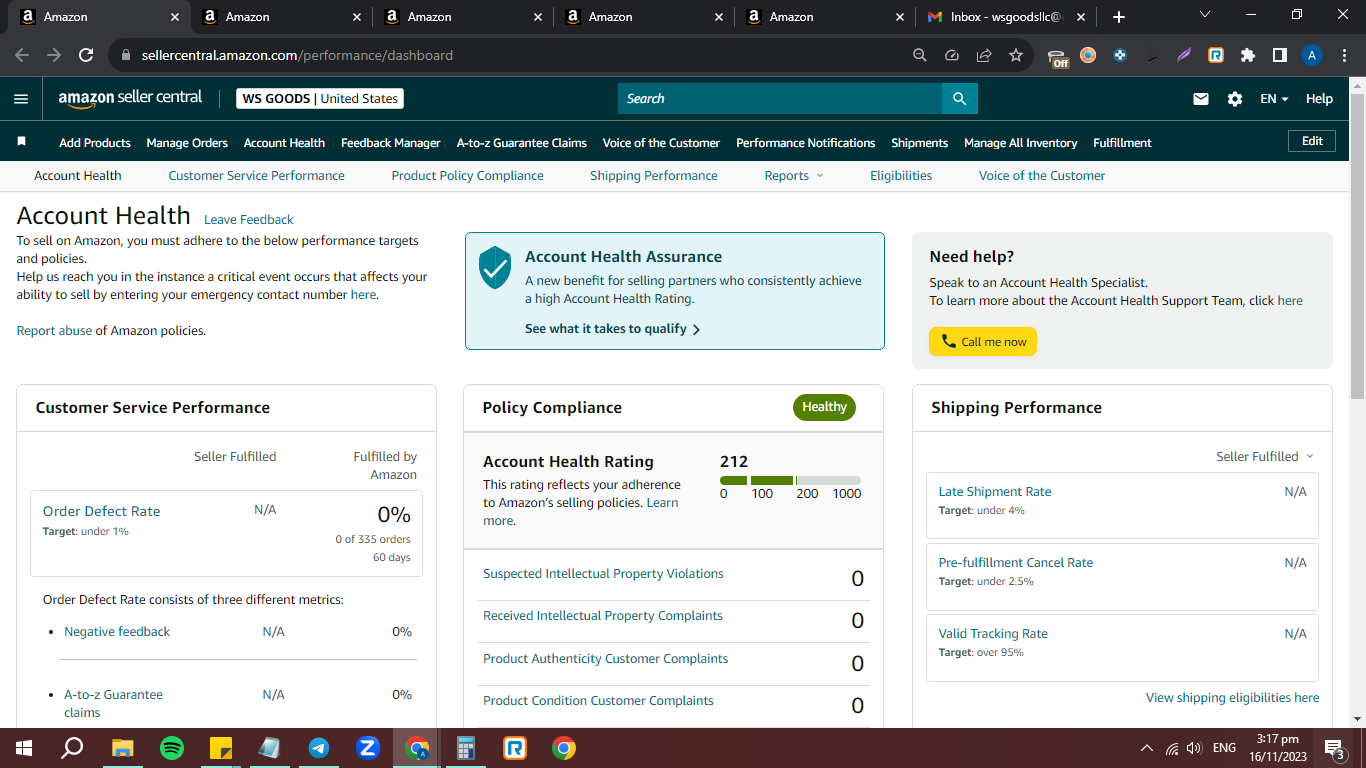Open Seller Central settings gear
This screenshot has height=768, width=1366.
click(1235, 99)
